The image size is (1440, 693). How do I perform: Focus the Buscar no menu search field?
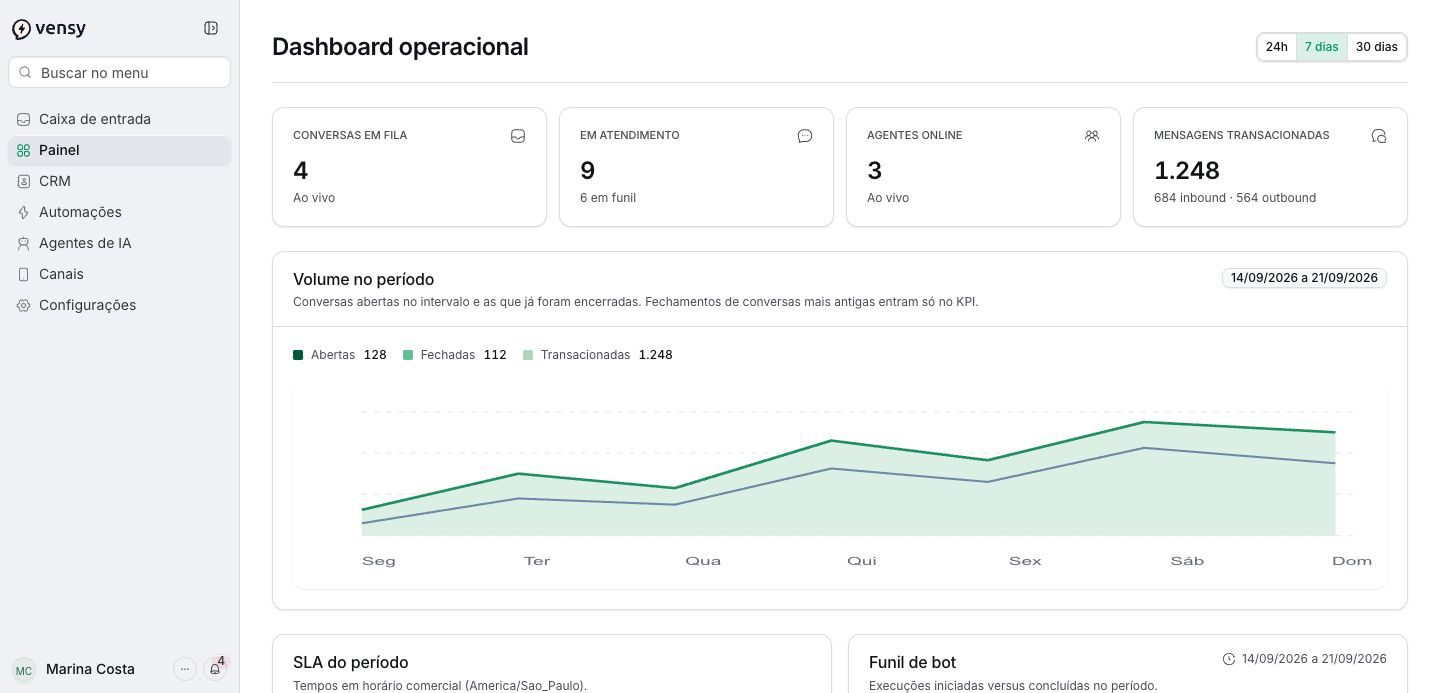119,73
